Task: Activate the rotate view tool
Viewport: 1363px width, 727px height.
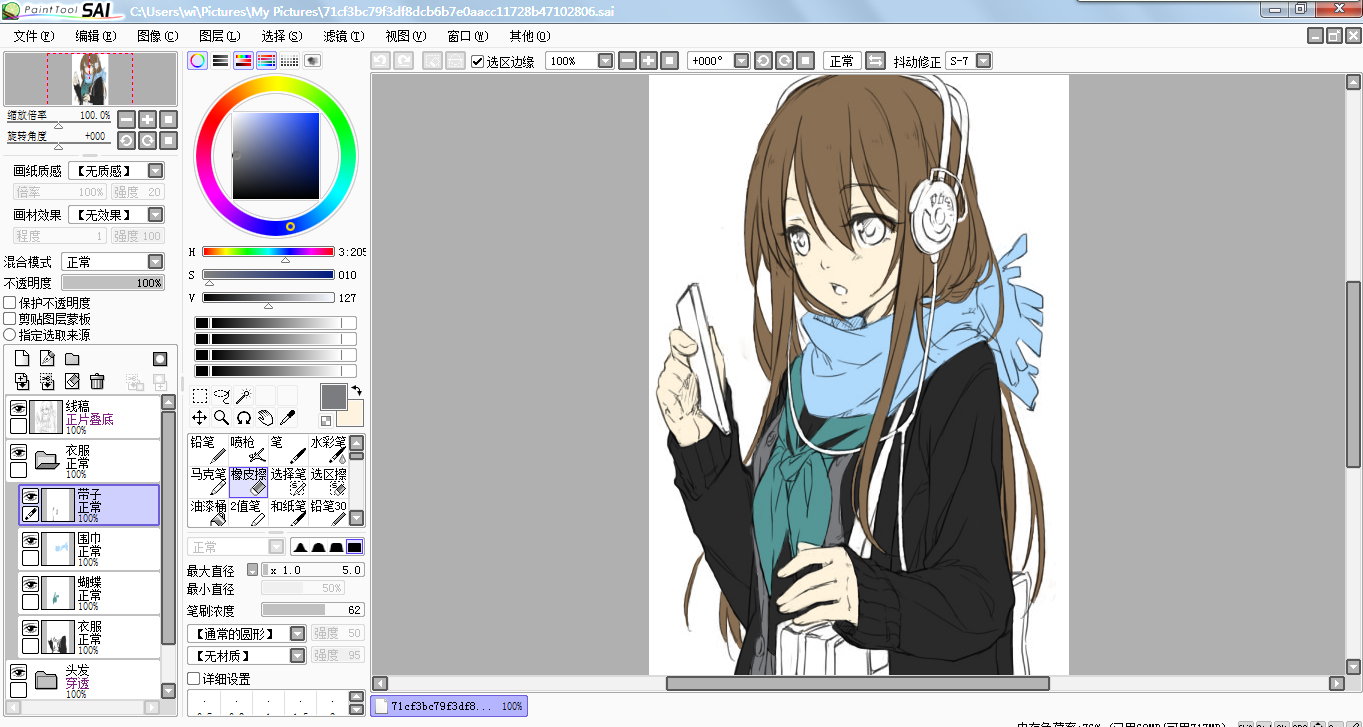Action: pos(244,418)
